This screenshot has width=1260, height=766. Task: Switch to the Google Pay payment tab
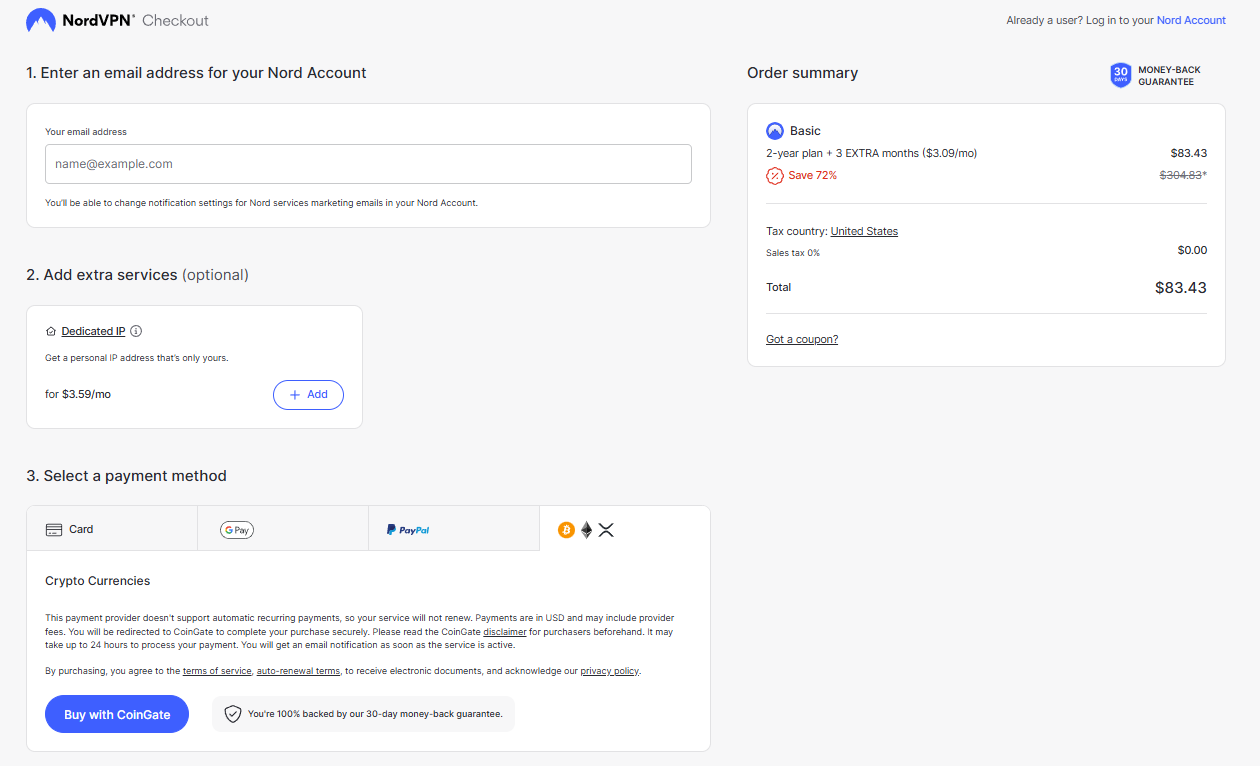pos(283,529)
